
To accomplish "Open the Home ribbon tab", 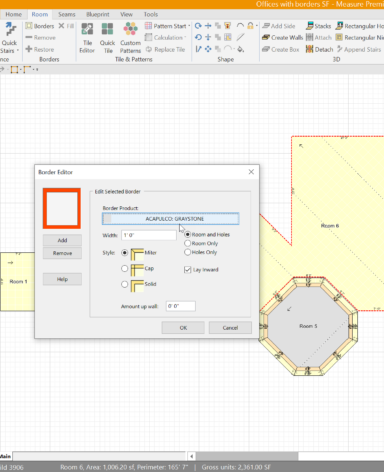I will (x=14, y=14).
